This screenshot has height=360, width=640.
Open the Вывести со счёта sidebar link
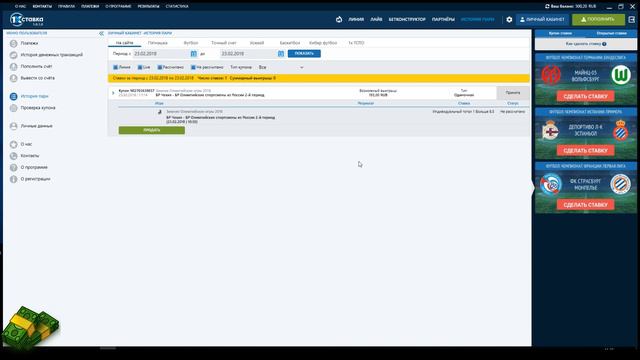[38, 78]
